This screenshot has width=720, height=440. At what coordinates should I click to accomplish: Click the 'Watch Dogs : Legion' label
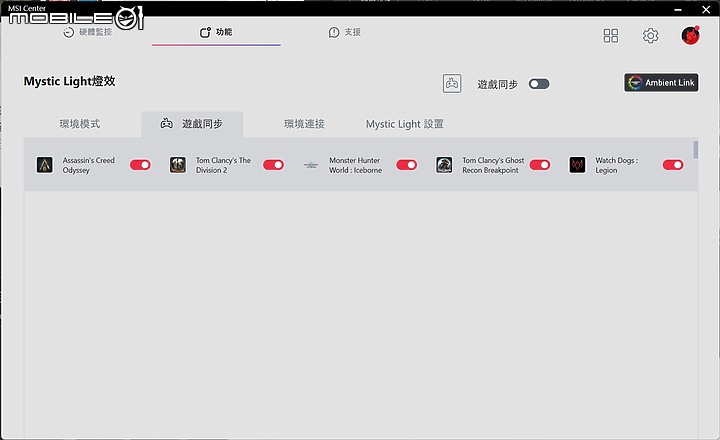(x=617, y=165)
